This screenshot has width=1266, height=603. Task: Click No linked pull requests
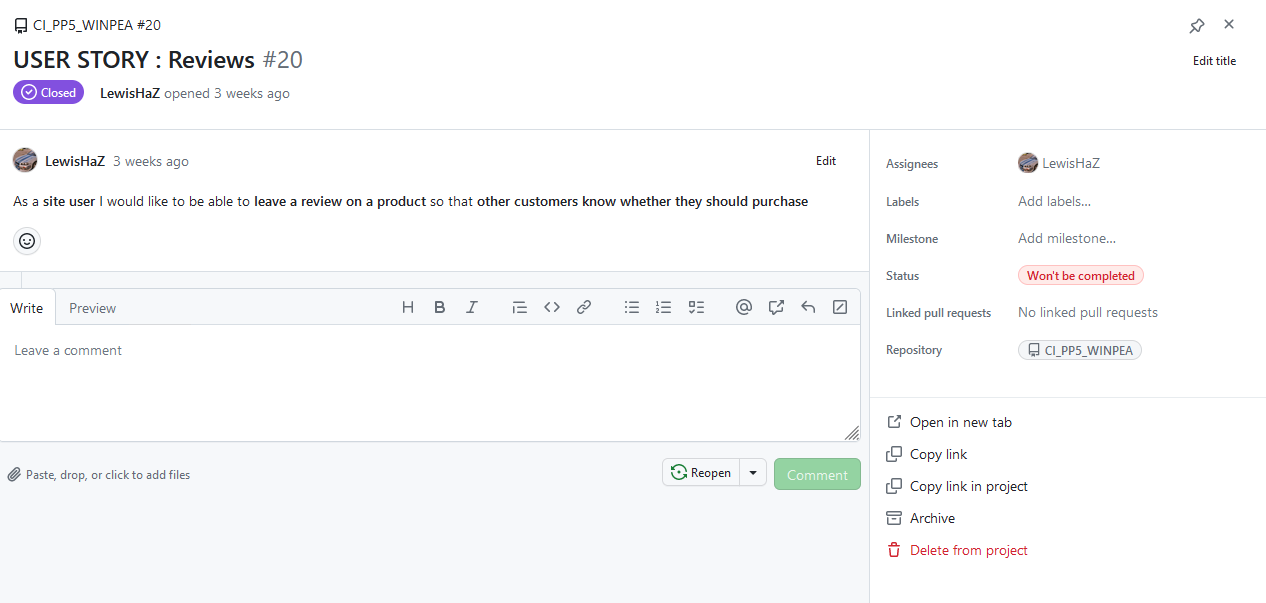1088,312
